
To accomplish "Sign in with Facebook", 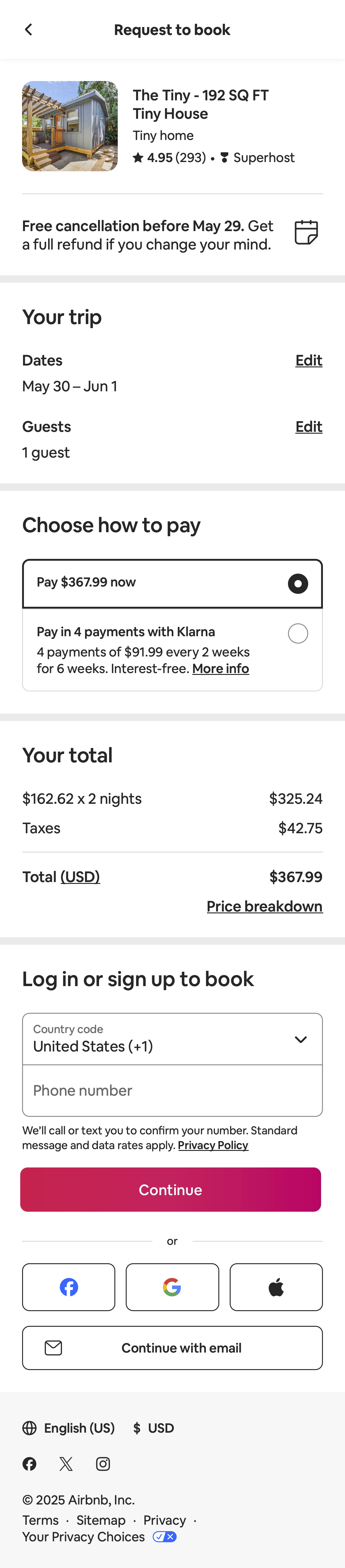I will pyautogui.click(x=68, y=1287).
